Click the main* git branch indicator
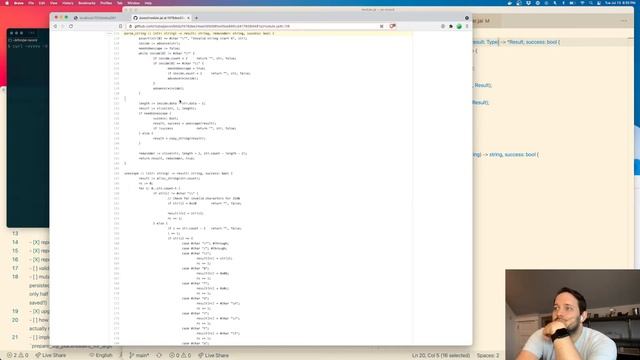 139,356
